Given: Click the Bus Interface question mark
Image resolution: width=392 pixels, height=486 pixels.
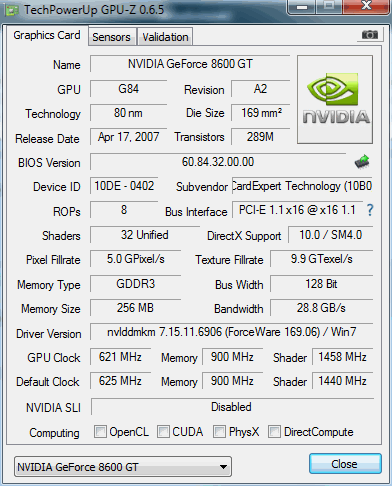Looking at the screenshot, I should 370,210.
